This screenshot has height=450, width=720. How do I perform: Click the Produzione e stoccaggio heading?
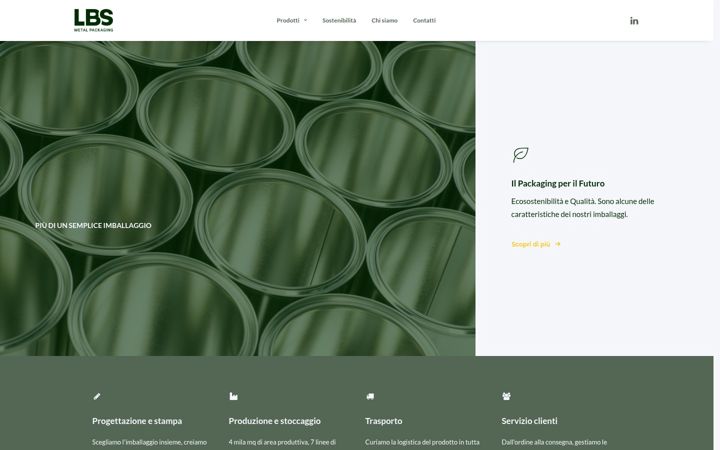click(274, 421)
